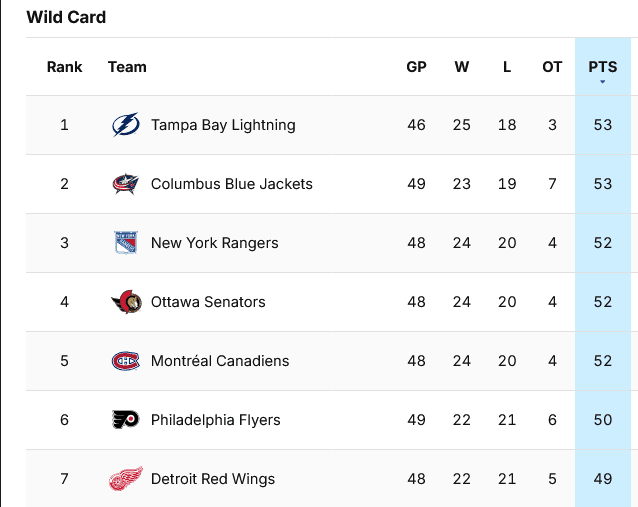
Task: Click the Team column header
Action: coord(127,67)
